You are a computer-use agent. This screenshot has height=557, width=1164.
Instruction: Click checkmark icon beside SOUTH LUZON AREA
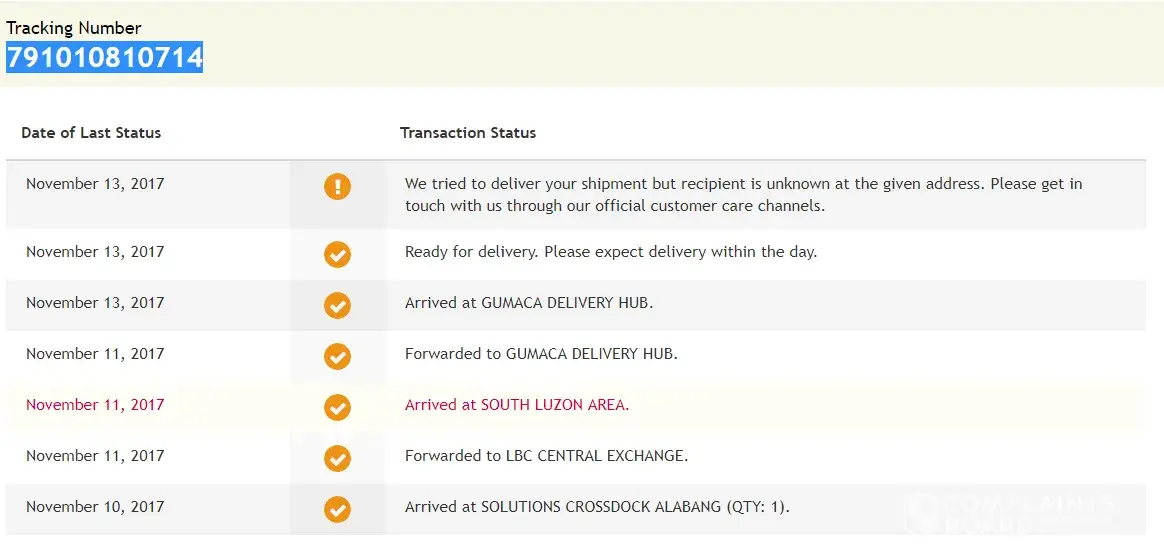click(337, 407)
